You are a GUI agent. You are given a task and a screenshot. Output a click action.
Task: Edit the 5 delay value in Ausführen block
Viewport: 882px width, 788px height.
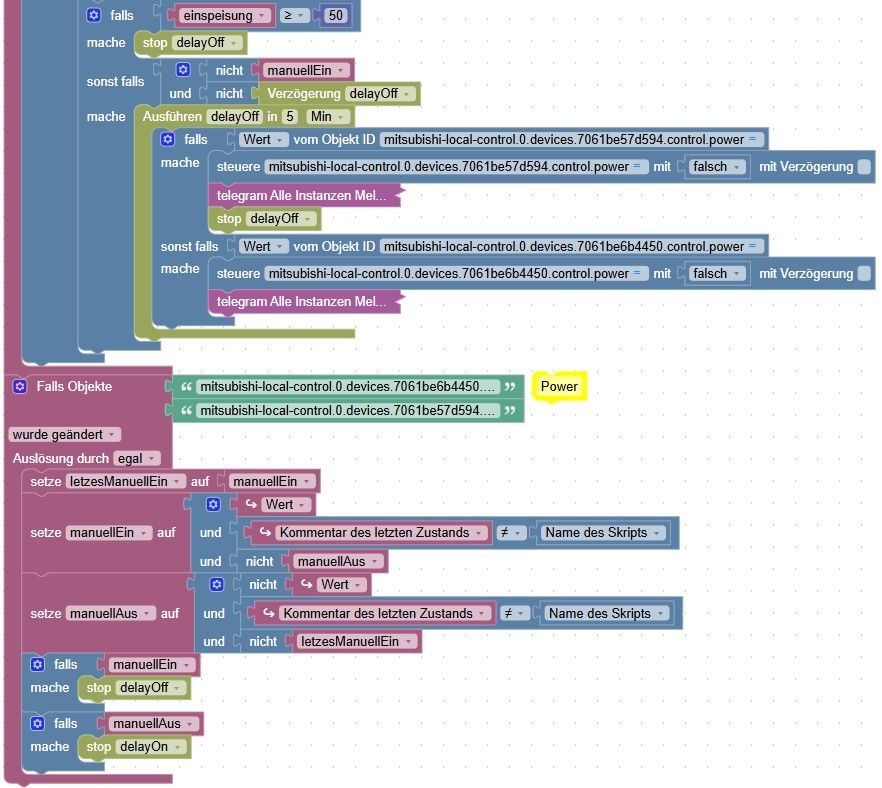click(x=290, y=116)
